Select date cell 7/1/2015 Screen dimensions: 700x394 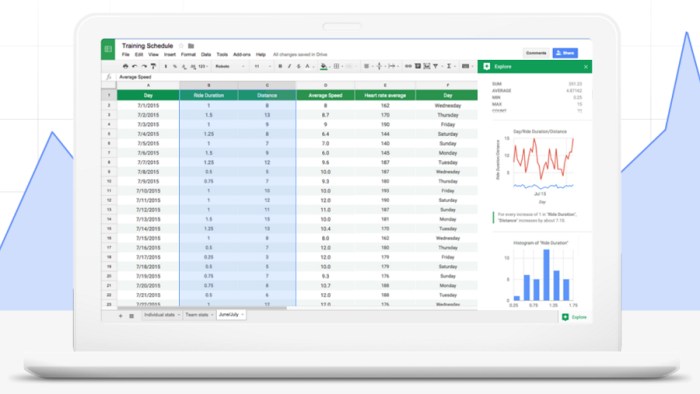[x=148, y=106]
